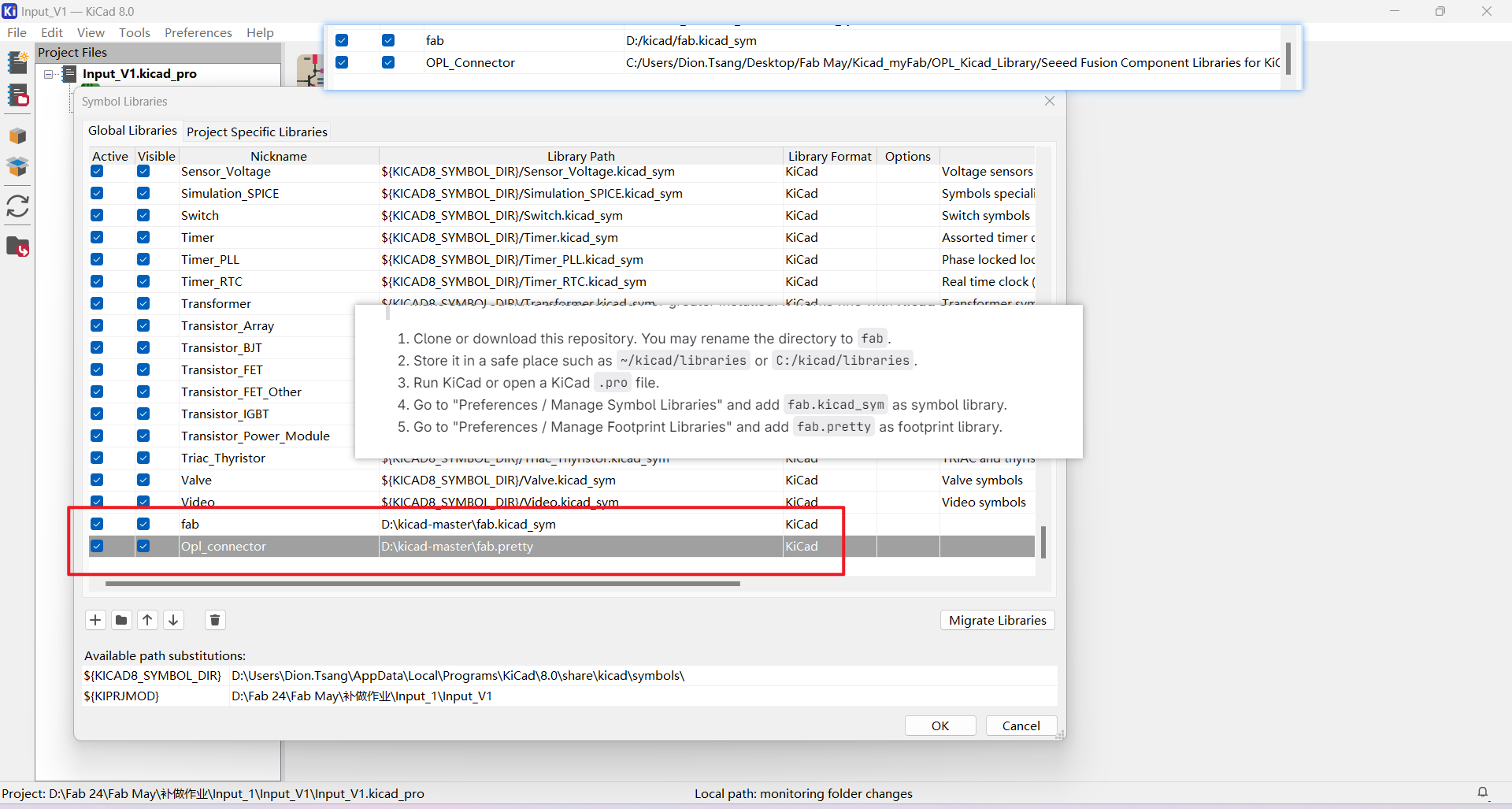This screenshot has width=1512, height=809.
Task: Move selected library up with arrow icon
Action: (147, 620)
